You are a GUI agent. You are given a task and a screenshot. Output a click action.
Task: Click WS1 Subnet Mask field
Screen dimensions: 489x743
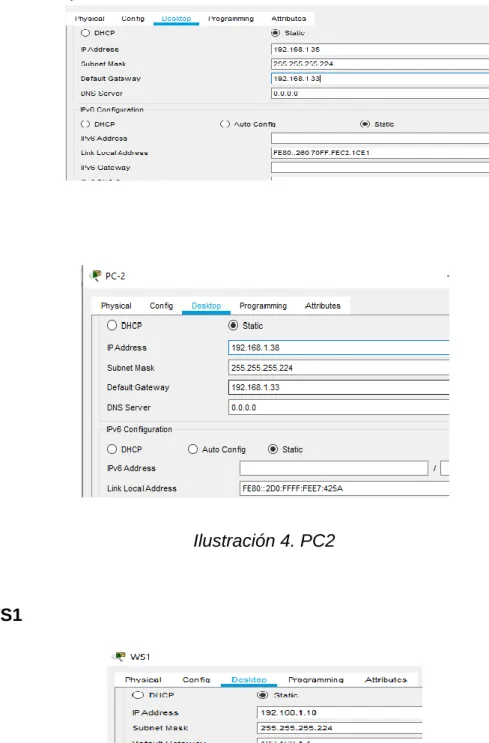click(339, 727)
